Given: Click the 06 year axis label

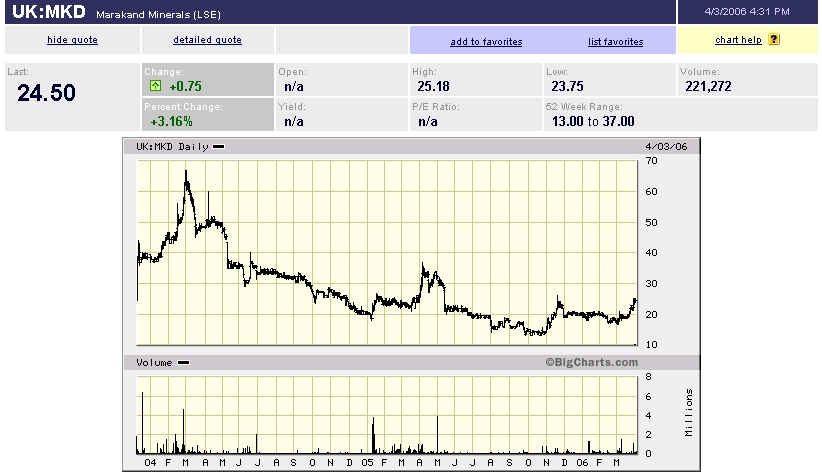Looking at the screenshot, I should coord(582,462).
